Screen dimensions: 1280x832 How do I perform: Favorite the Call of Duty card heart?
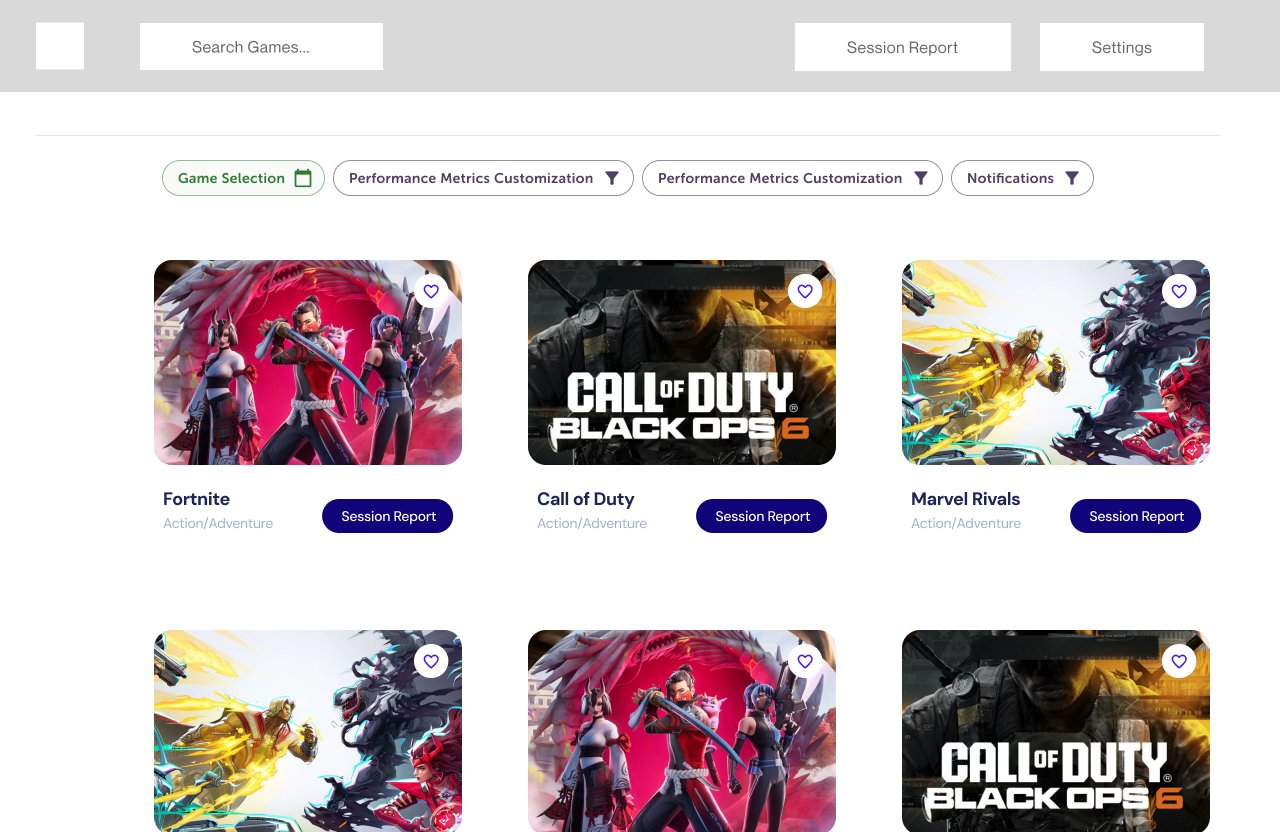click(805, 291)
